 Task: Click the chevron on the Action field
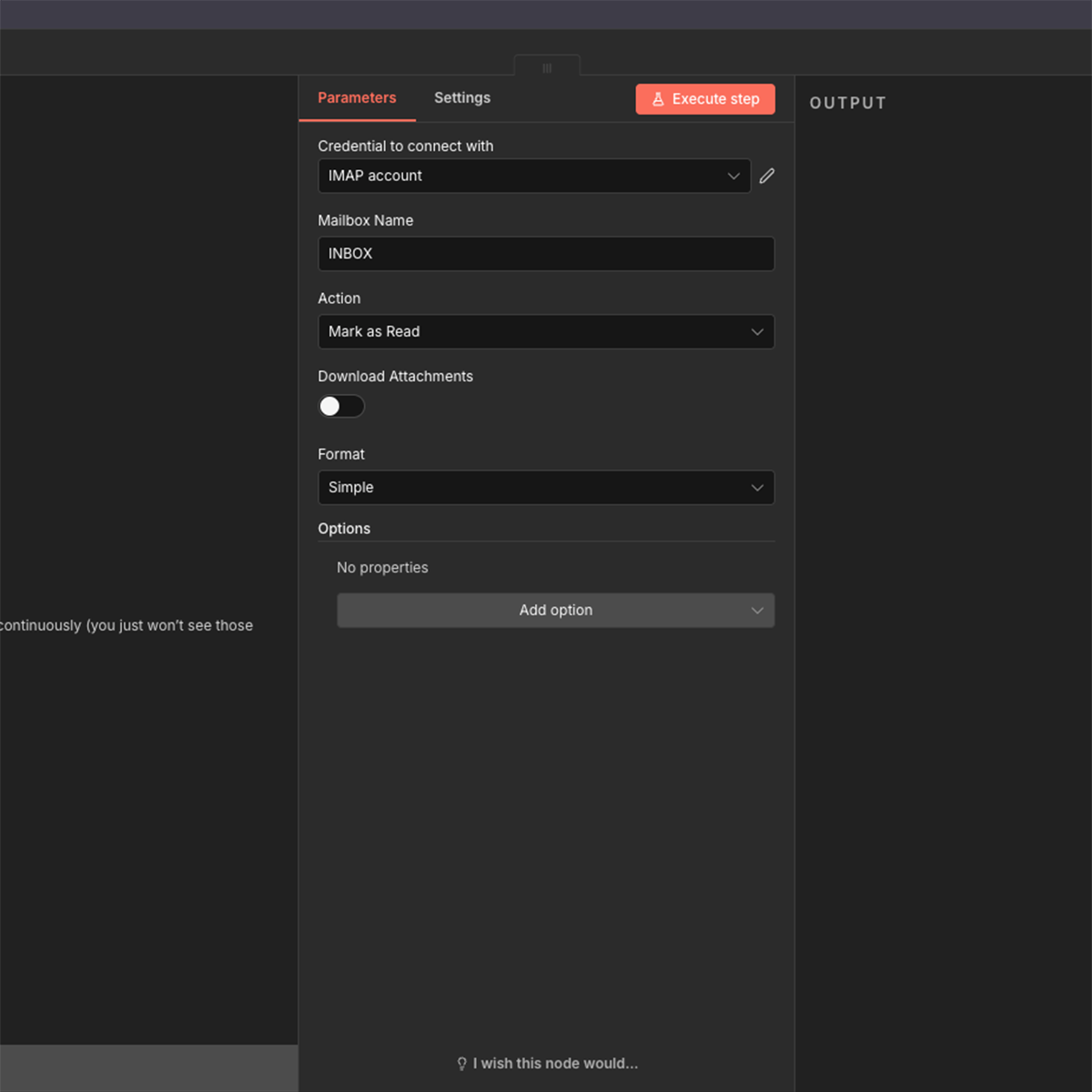[757, 331]
